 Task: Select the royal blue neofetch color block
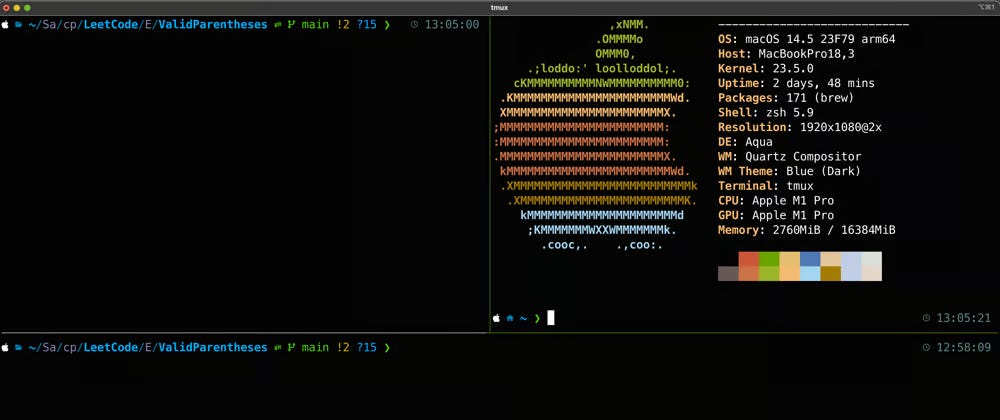click(x=810, y=259)
